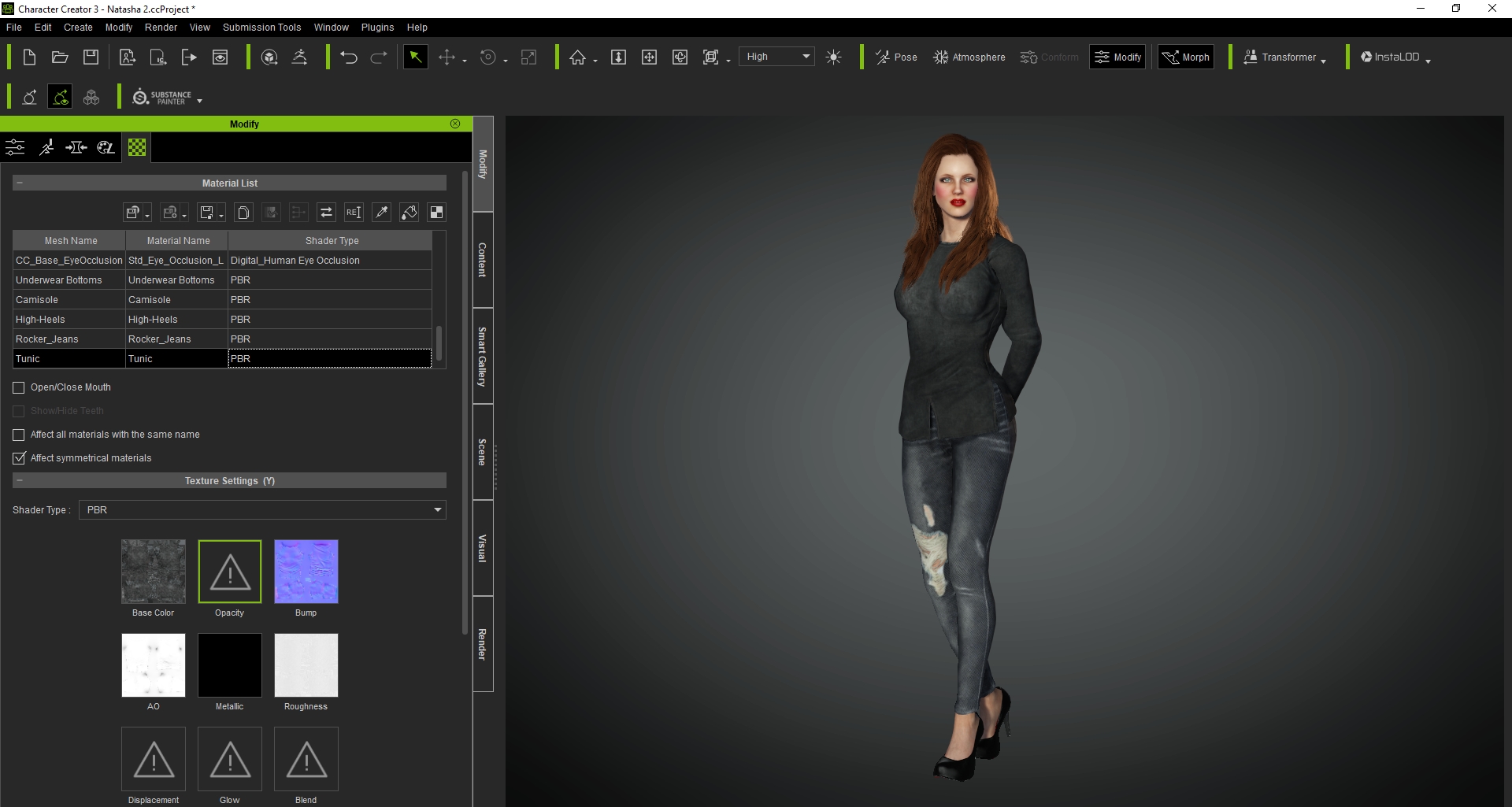Screen dimensions: 1512x807
Task: Open the Create menu
Action: [78, 27]
